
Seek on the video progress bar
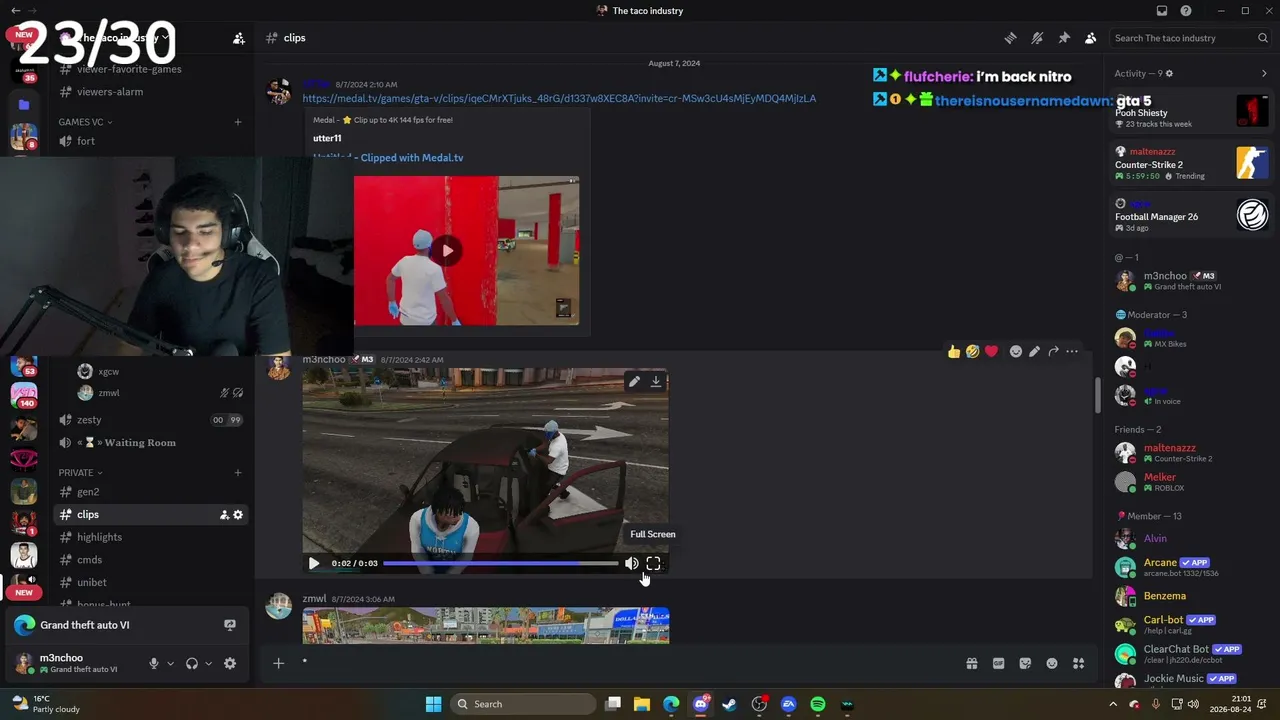(x=501, y=563)
